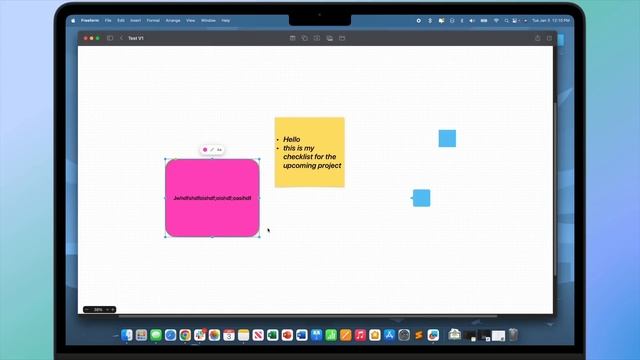Viewport: 640px width, 360px height.
Task: Open stroke options via the pencil icon
Action: 212,150
